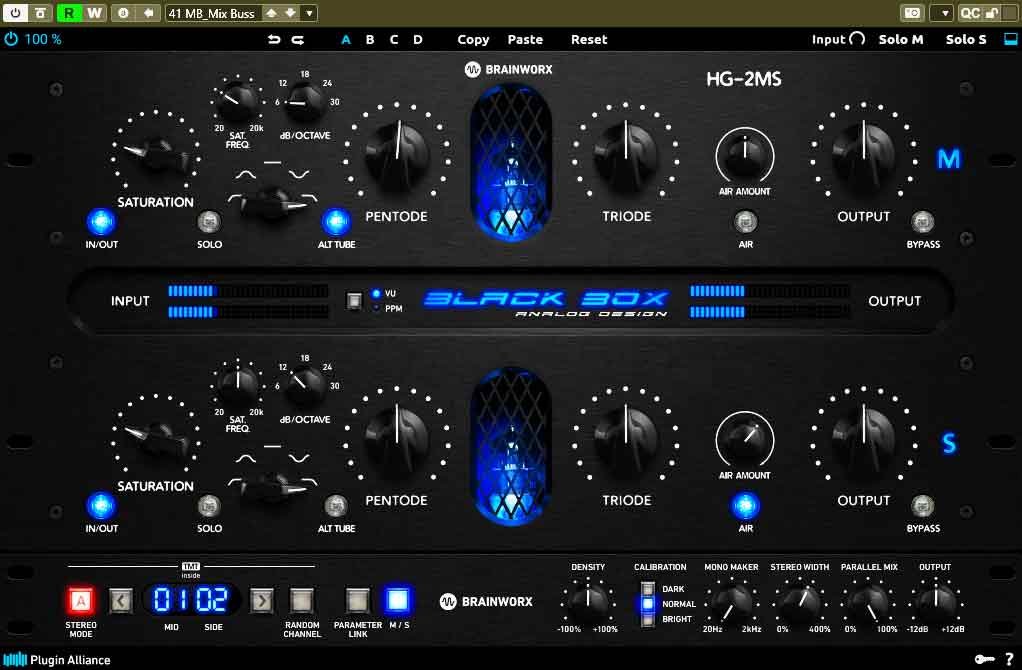
Task: Select settings bank C
Action: click(394, 40)
